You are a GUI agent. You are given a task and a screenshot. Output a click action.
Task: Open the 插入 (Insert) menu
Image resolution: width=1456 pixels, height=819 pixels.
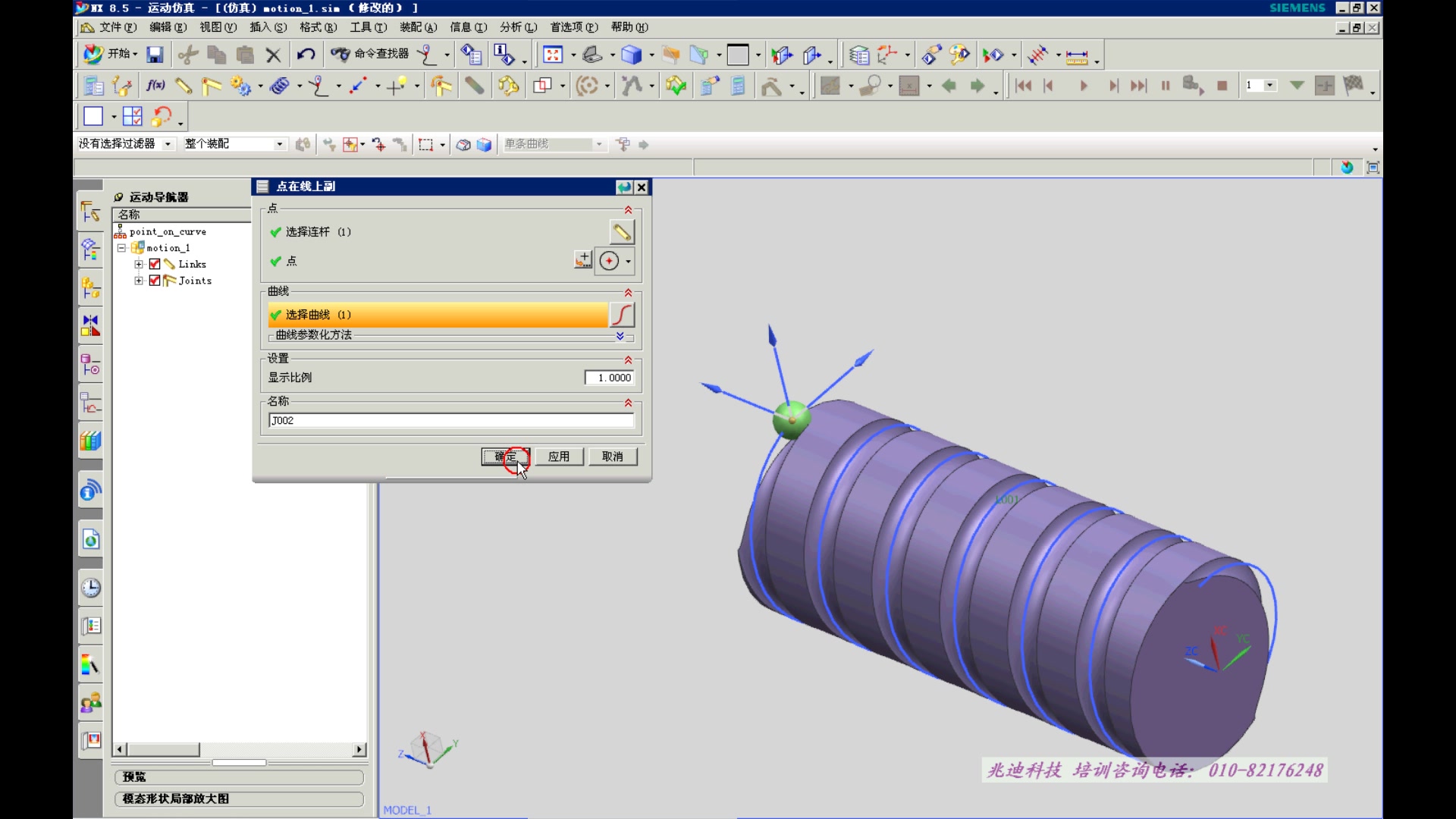tap(268, 27)
